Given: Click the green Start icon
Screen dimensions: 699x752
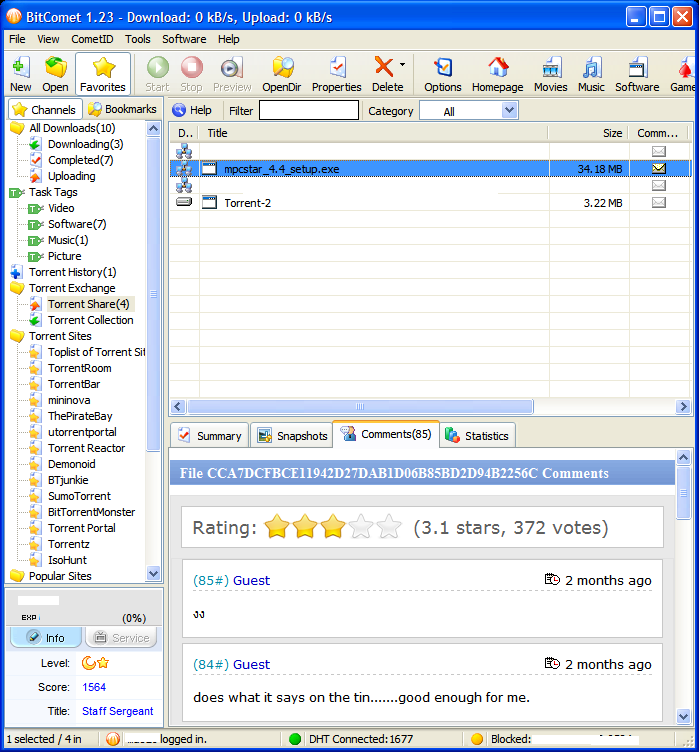Looking at the screenshot, I should point(157,74).
